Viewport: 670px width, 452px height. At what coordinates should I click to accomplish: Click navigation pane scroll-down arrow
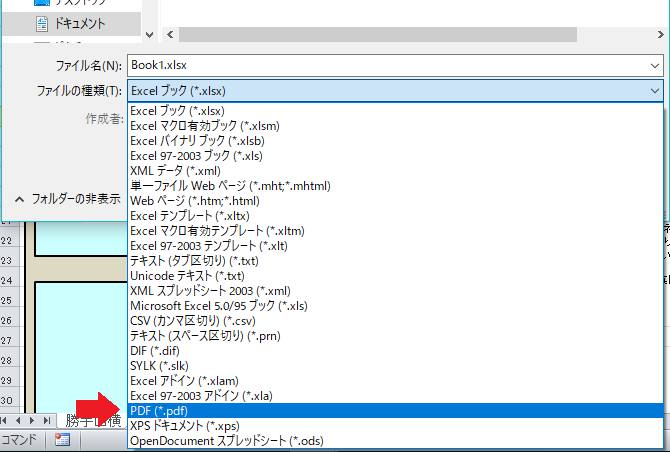pyautogui.click(x=150, y=35)
